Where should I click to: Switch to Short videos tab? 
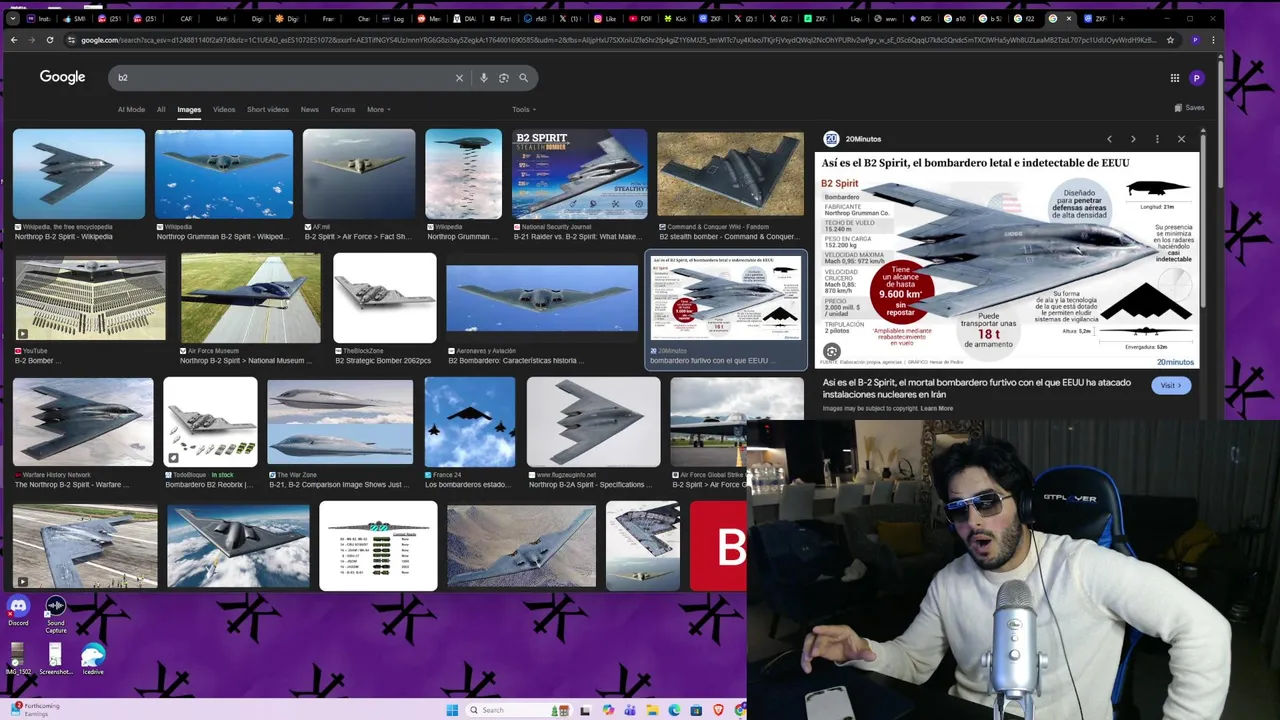coord(268,109)
